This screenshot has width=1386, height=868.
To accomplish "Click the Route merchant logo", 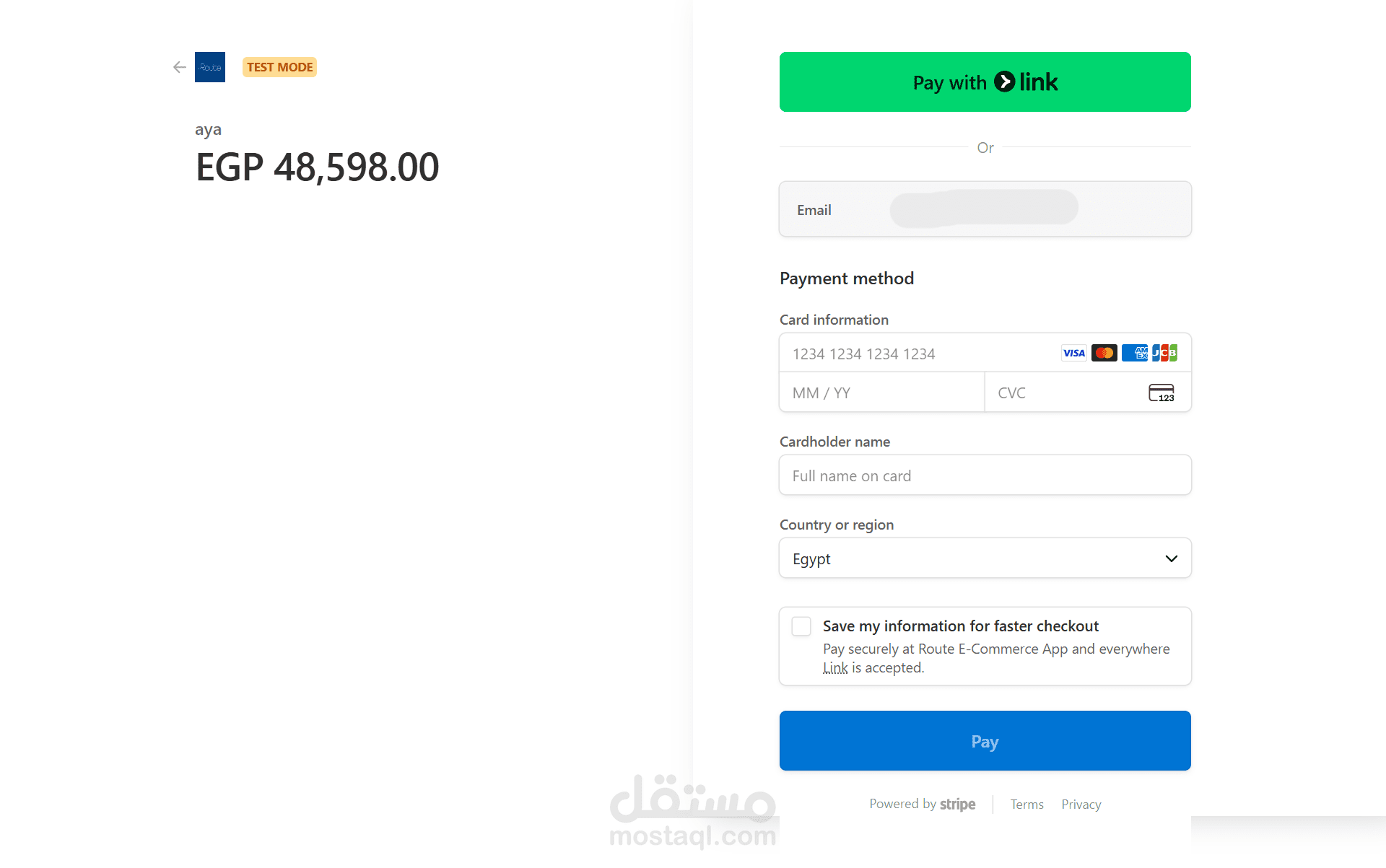I will point(210,67).
